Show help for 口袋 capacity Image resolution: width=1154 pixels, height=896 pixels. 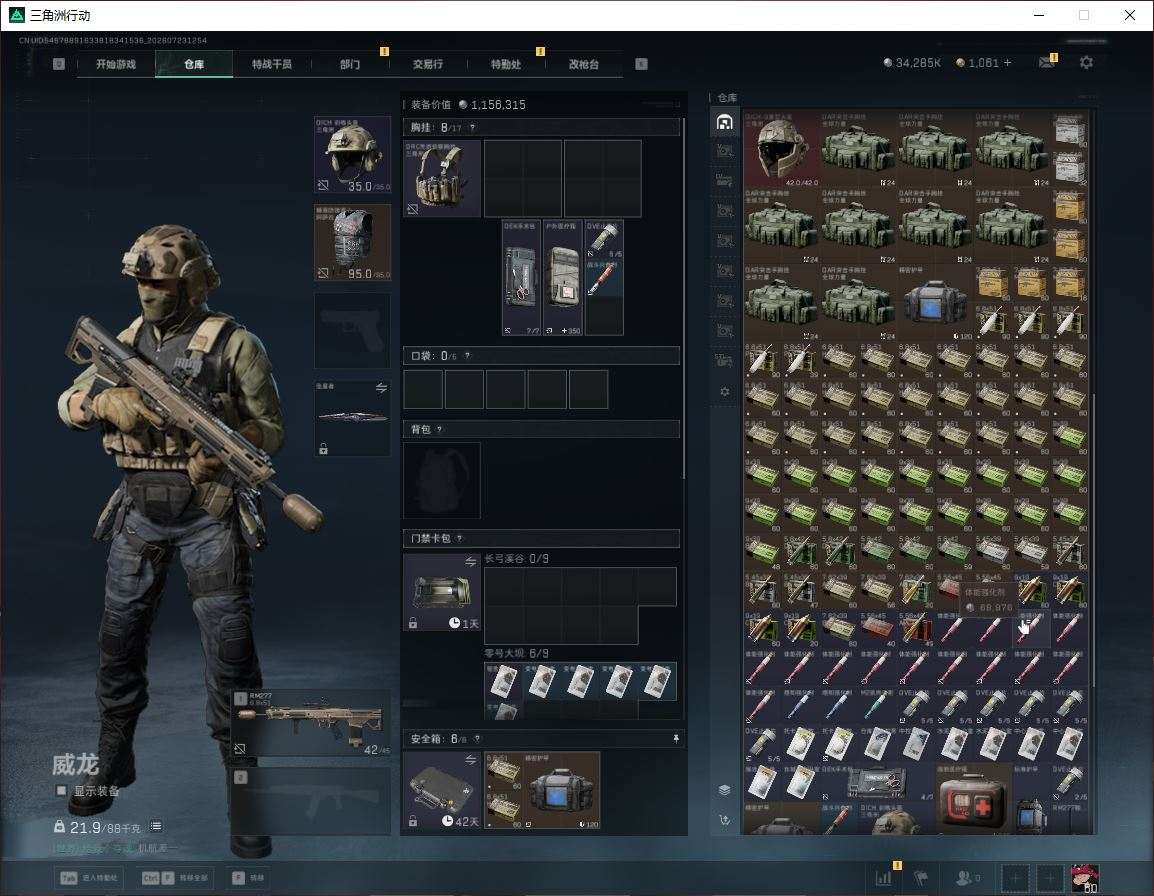(x=467, y=356)
